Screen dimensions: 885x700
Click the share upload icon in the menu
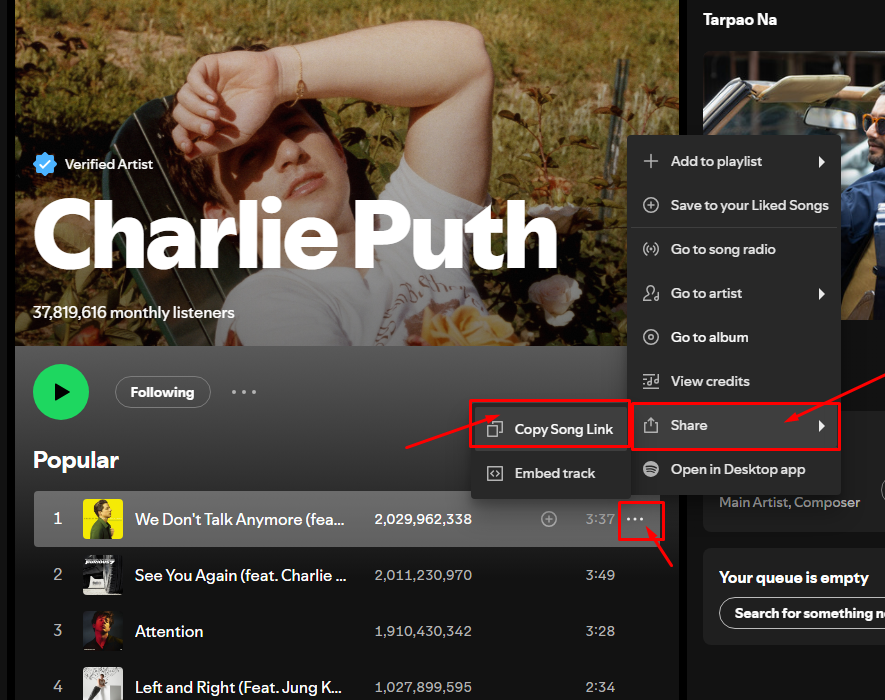[651, 425]
